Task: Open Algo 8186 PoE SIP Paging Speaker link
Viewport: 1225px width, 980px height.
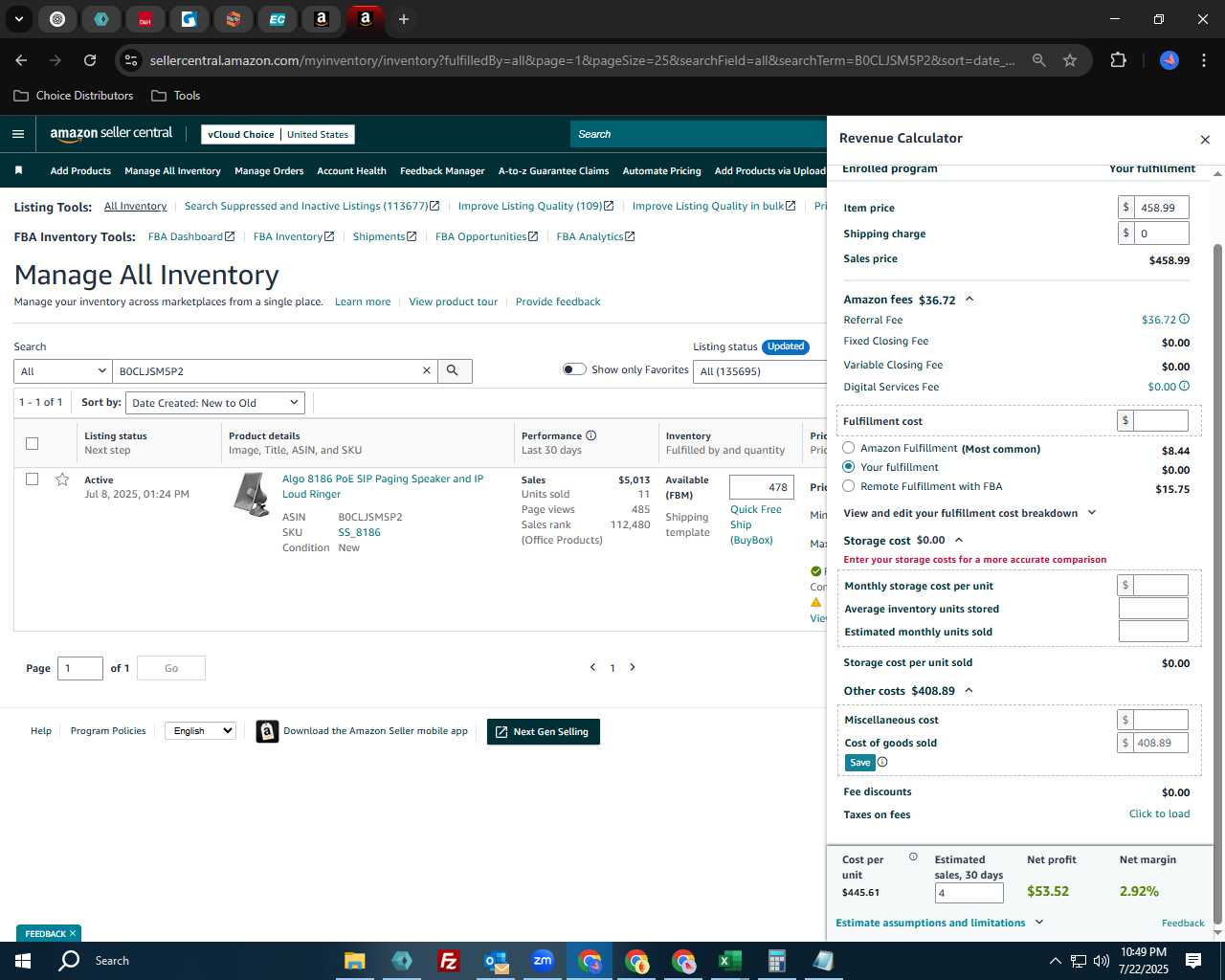Action: pyautogui.click(x=383, y=486)
